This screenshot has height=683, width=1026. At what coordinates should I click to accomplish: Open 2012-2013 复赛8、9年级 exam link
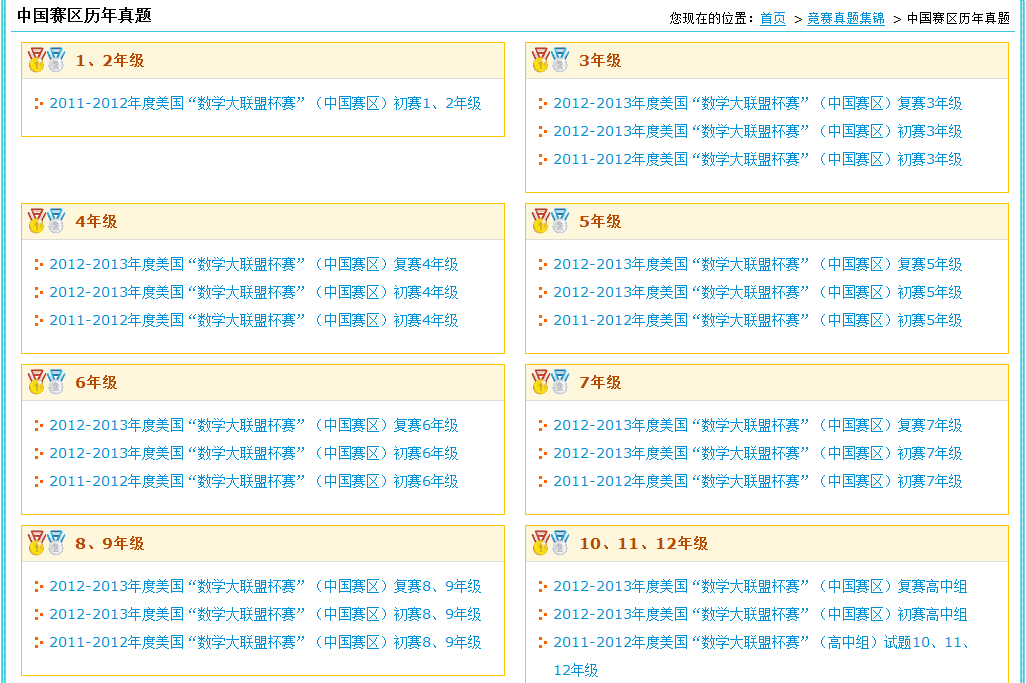[265, 586]
